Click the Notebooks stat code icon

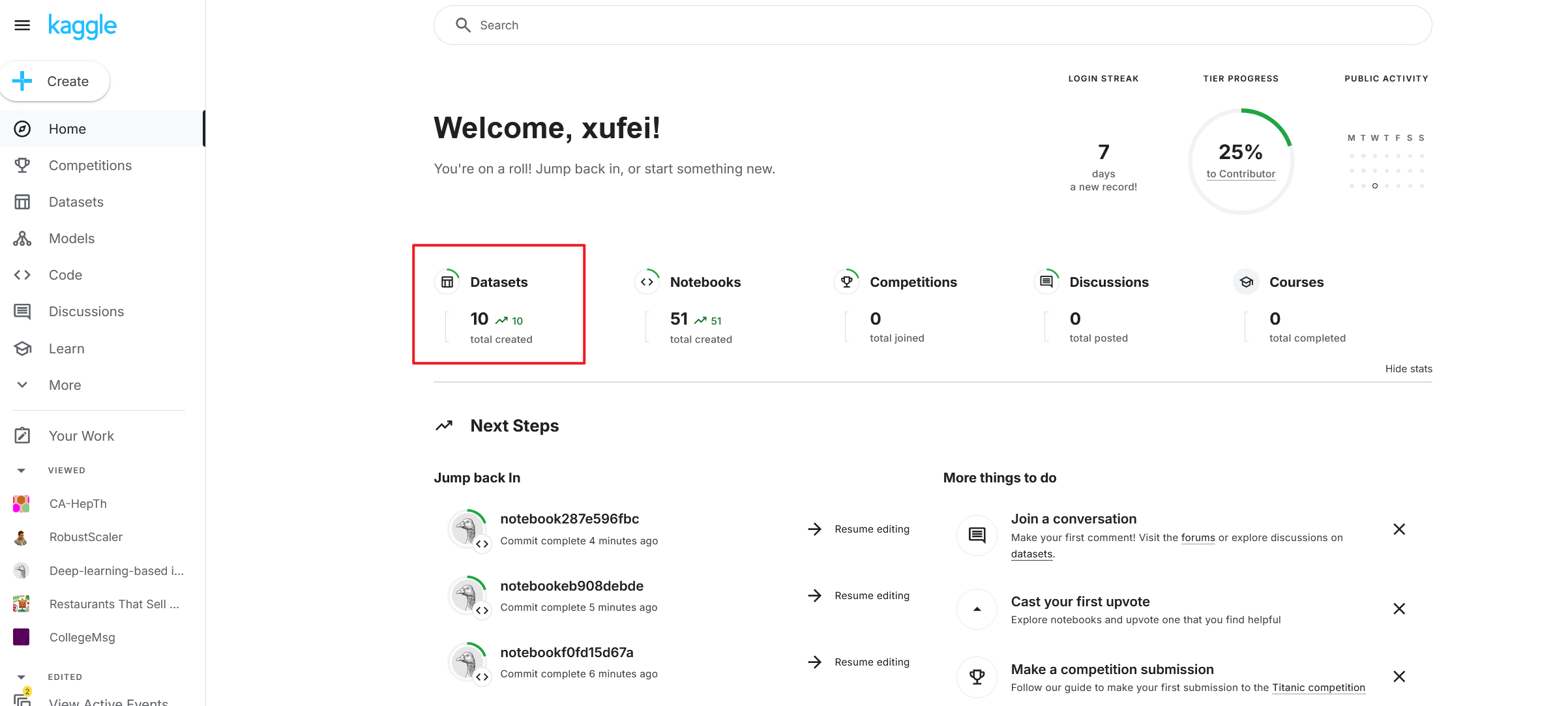tap(647, 282)
